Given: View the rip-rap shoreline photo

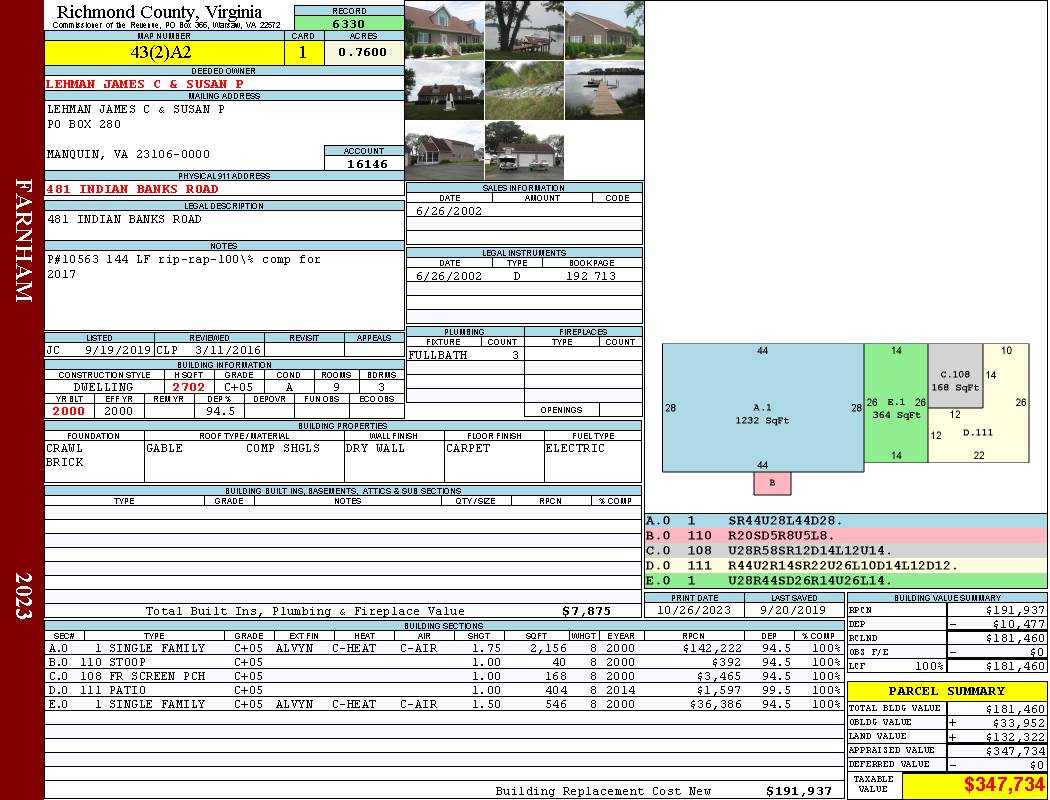Looking at the screenshot, I should [x=524, y=90].
